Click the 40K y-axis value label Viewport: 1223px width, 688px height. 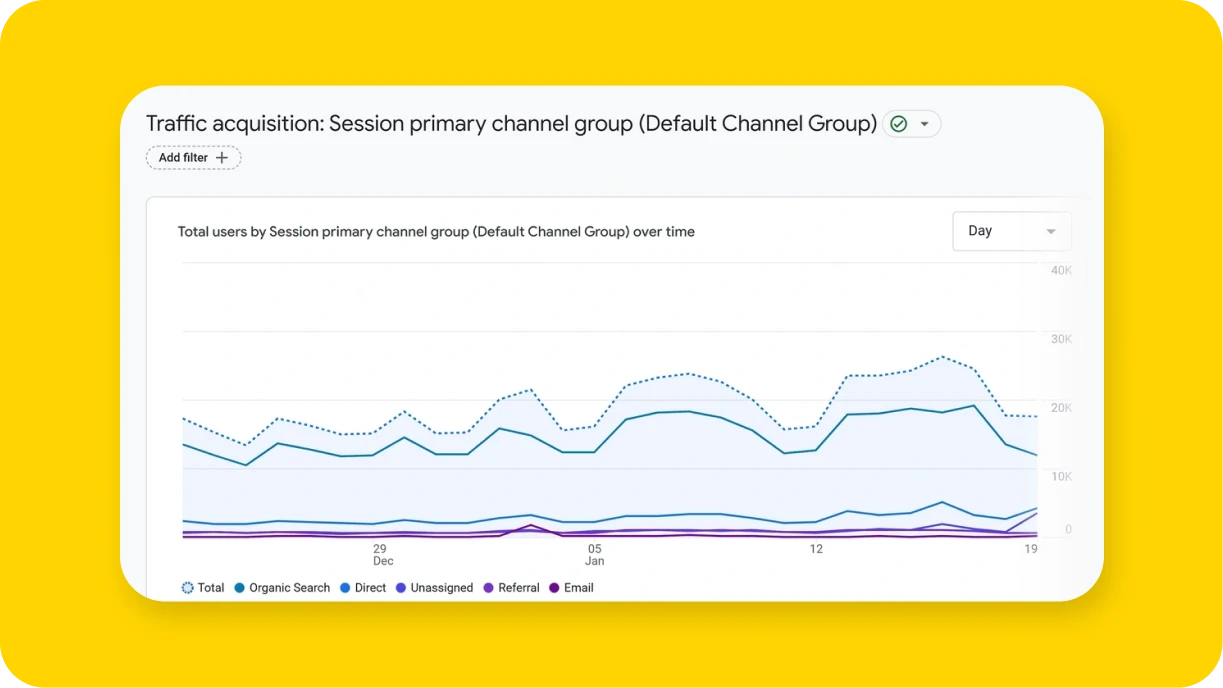(1060, 270)
